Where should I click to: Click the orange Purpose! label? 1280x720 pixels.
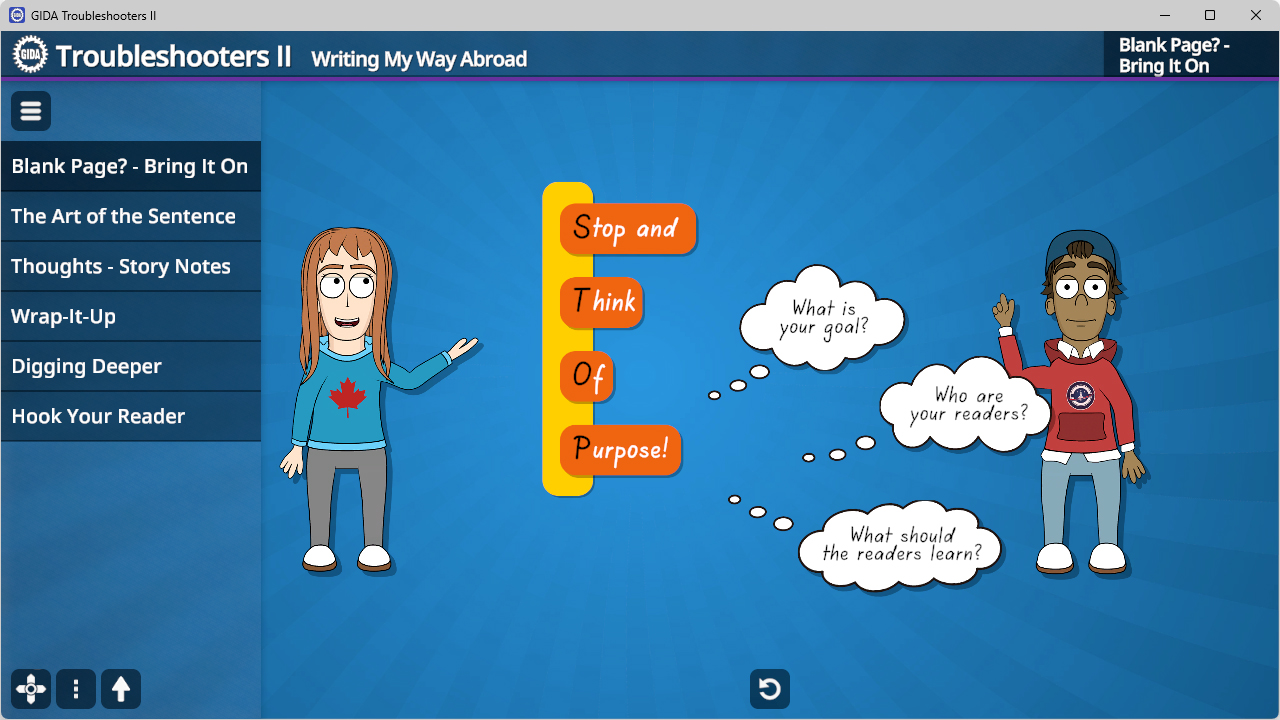[x=620, y=451]
